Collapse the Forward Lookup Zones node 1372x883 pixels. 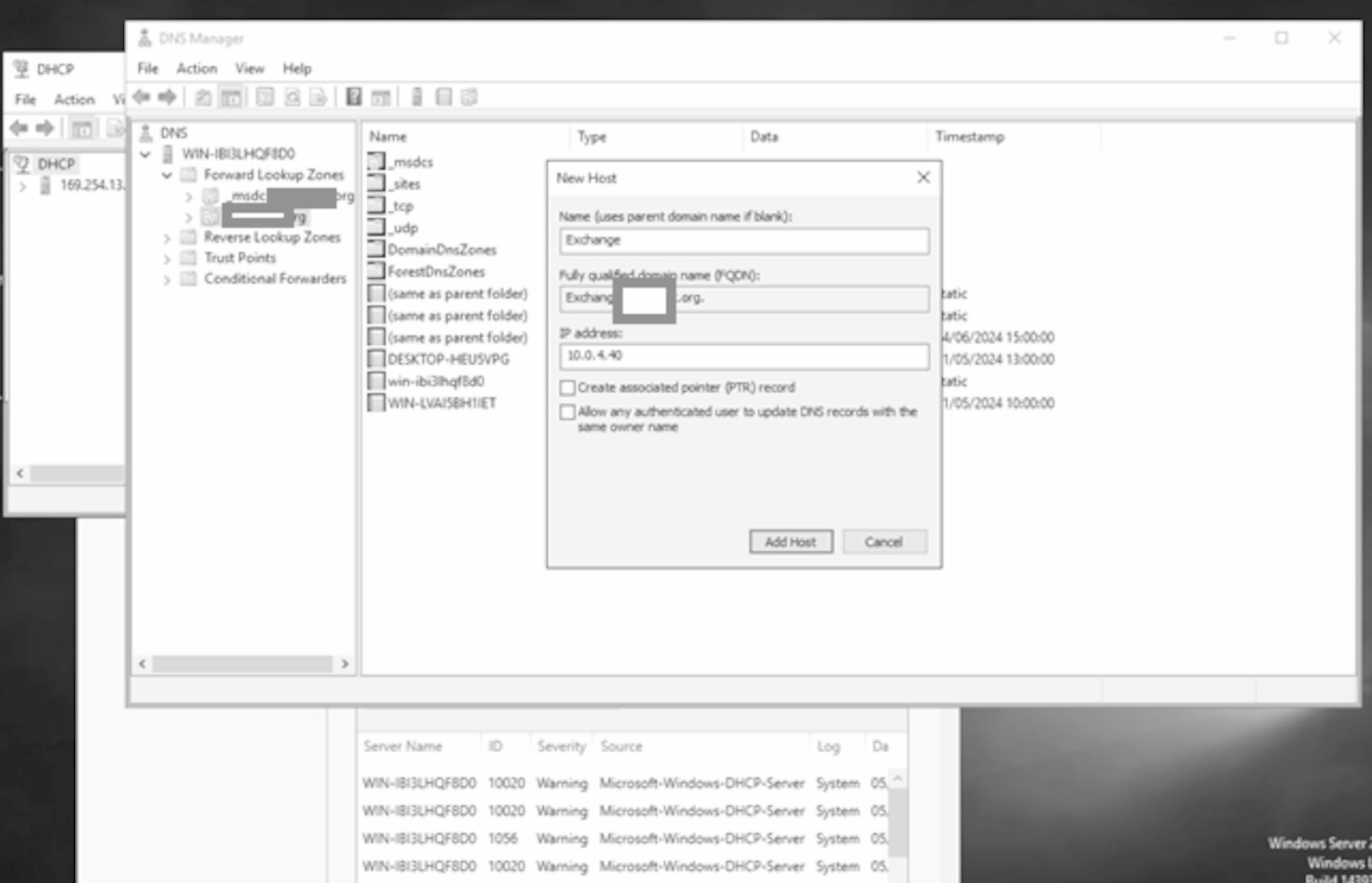tap(167, 175)
